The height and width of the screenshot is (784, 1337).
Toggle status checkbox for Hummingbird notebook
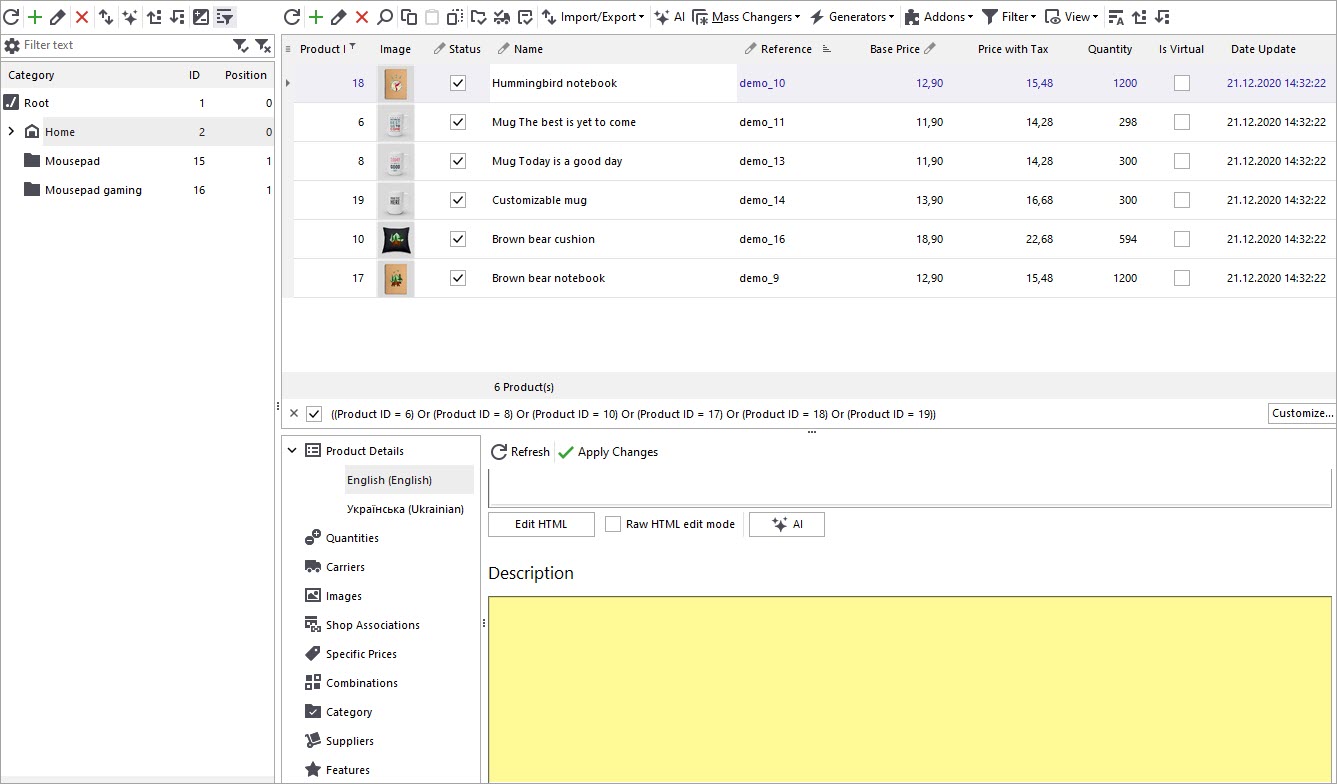(x=458, y=83)
